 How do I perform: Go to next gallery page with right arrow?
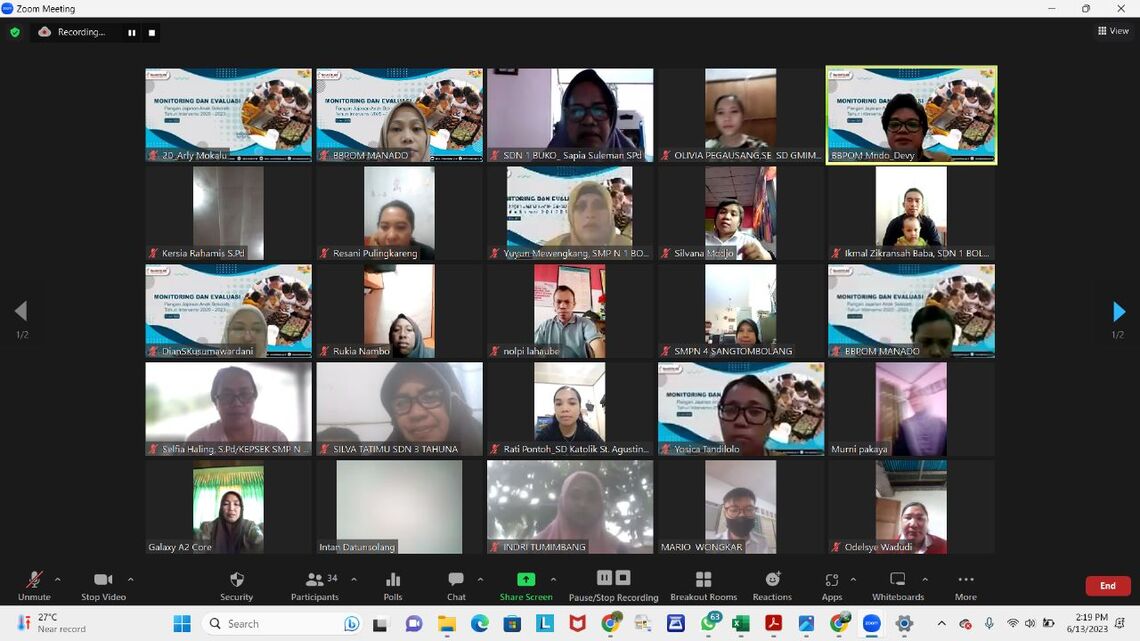(x=1118, y=312)
